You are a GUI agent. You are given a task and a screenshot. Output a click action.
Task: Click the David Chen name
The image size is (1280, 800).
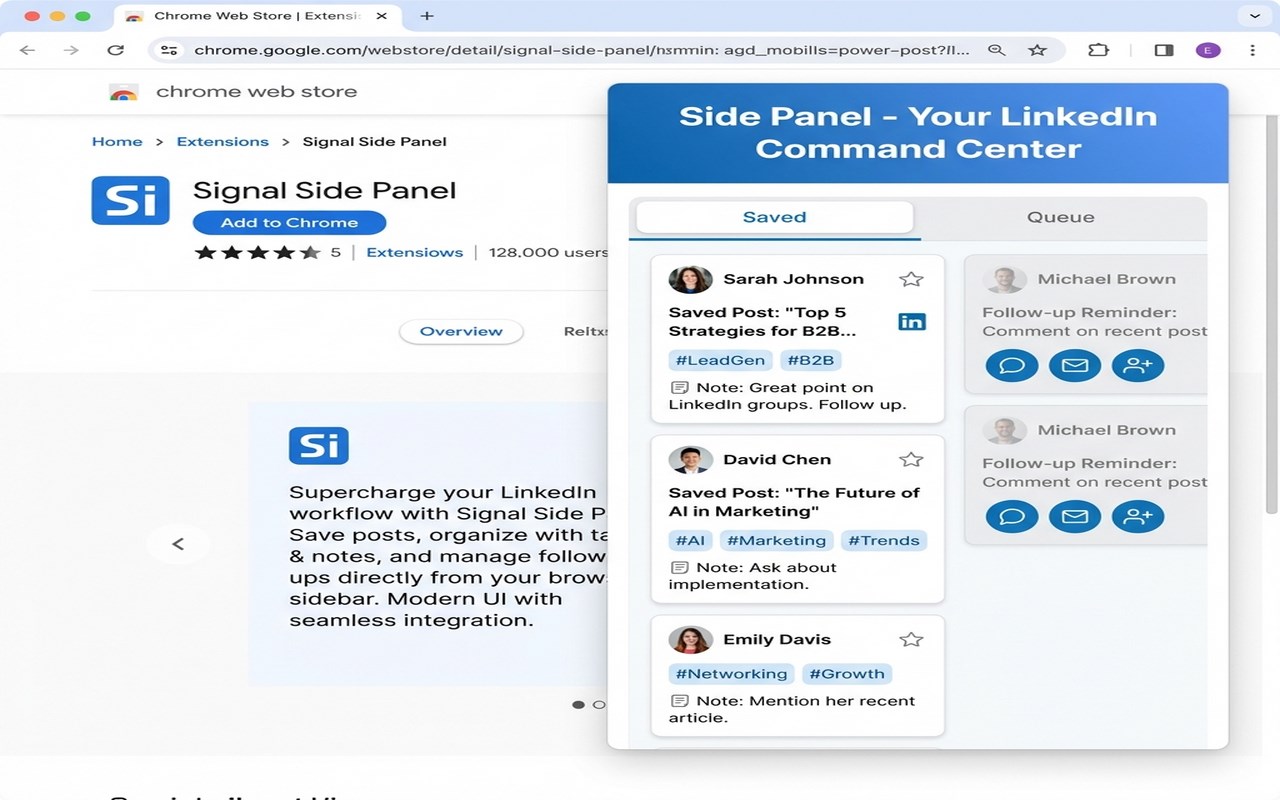(777, 460)
